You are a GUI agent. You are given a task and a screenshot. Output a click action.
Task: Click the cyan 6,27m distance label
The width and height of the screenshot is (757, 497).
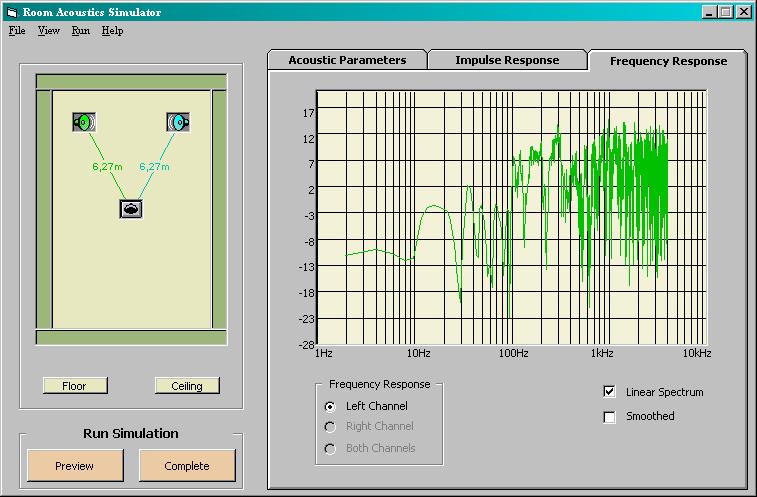[x=154, y=167]
